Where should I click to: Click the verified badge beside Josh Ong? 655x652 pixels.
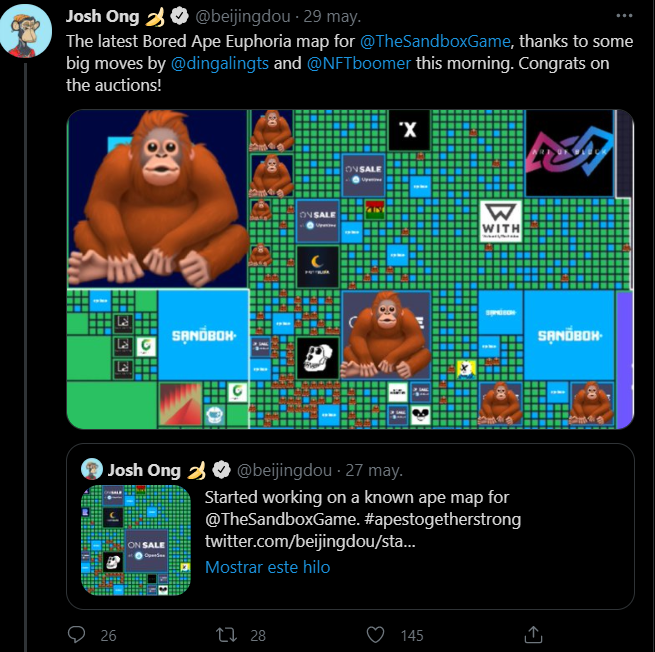pyautogui.click(x=180, y=17)
